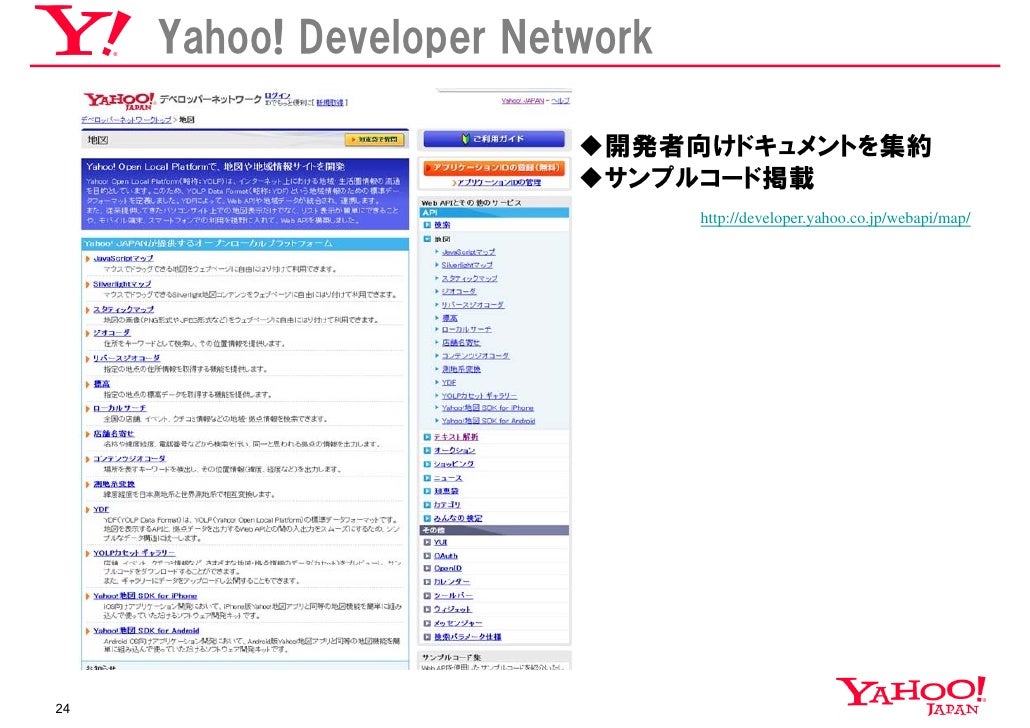Screen dimensions: 1030x728
Task: Open Yahoo!地図 SDK for iPhone in sidebar
Action: [487, 408]
